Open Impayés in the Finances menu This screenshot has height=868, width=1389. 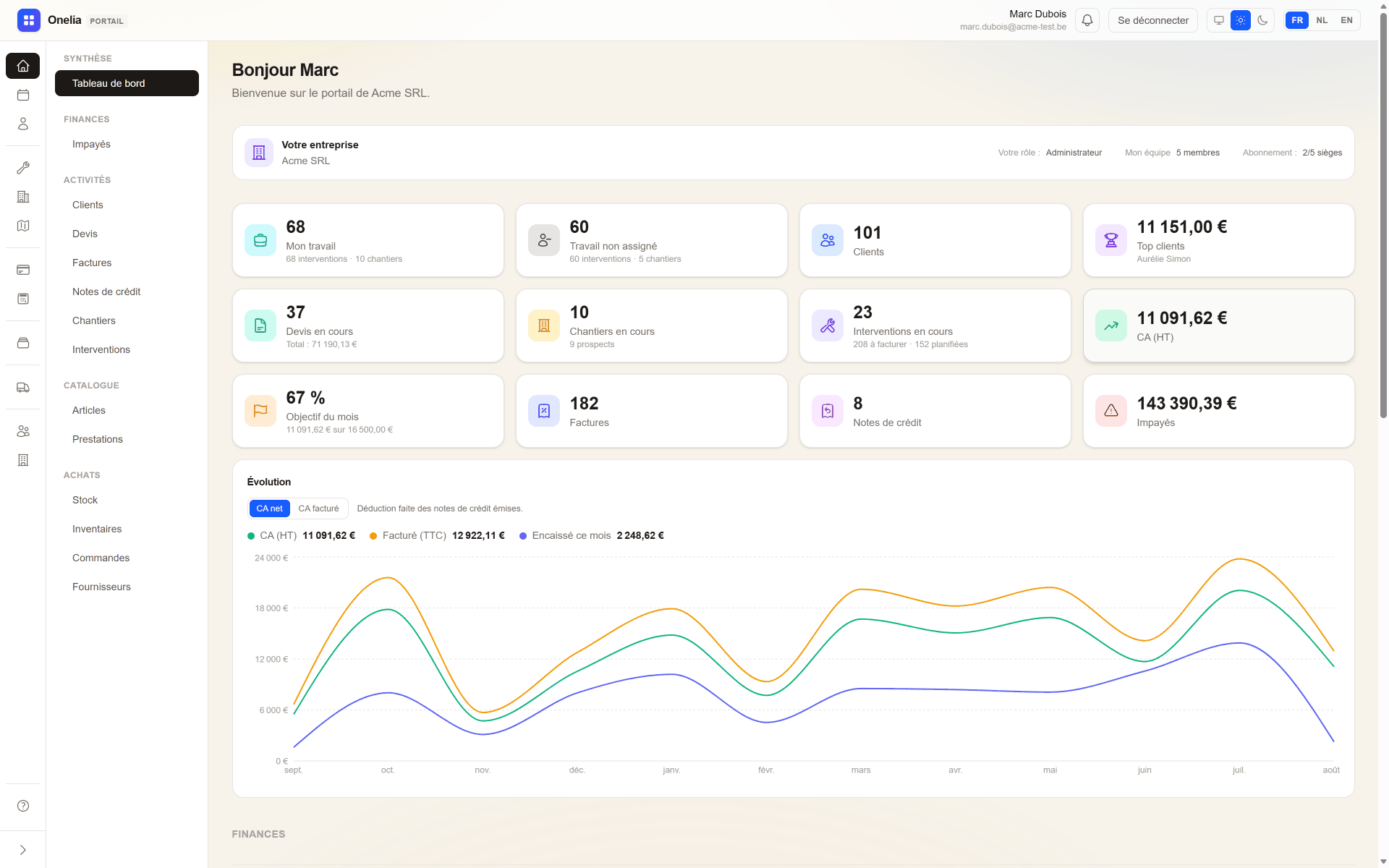click(91, 144)
